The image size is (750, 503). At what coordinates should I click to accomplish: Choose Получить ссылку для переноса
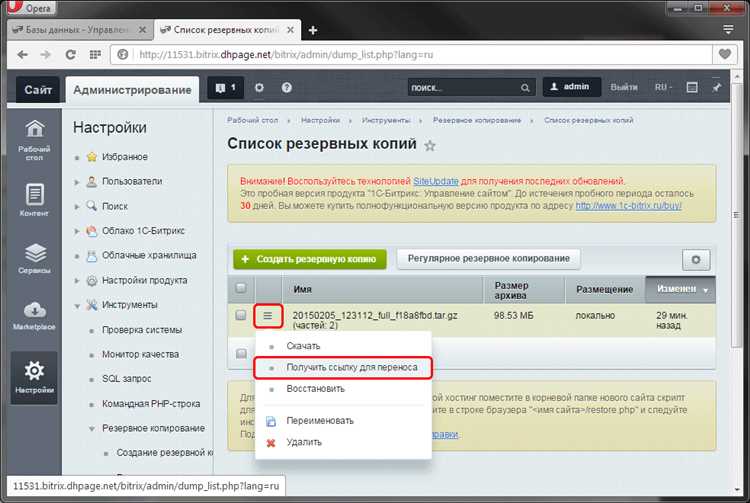point(343,367)
